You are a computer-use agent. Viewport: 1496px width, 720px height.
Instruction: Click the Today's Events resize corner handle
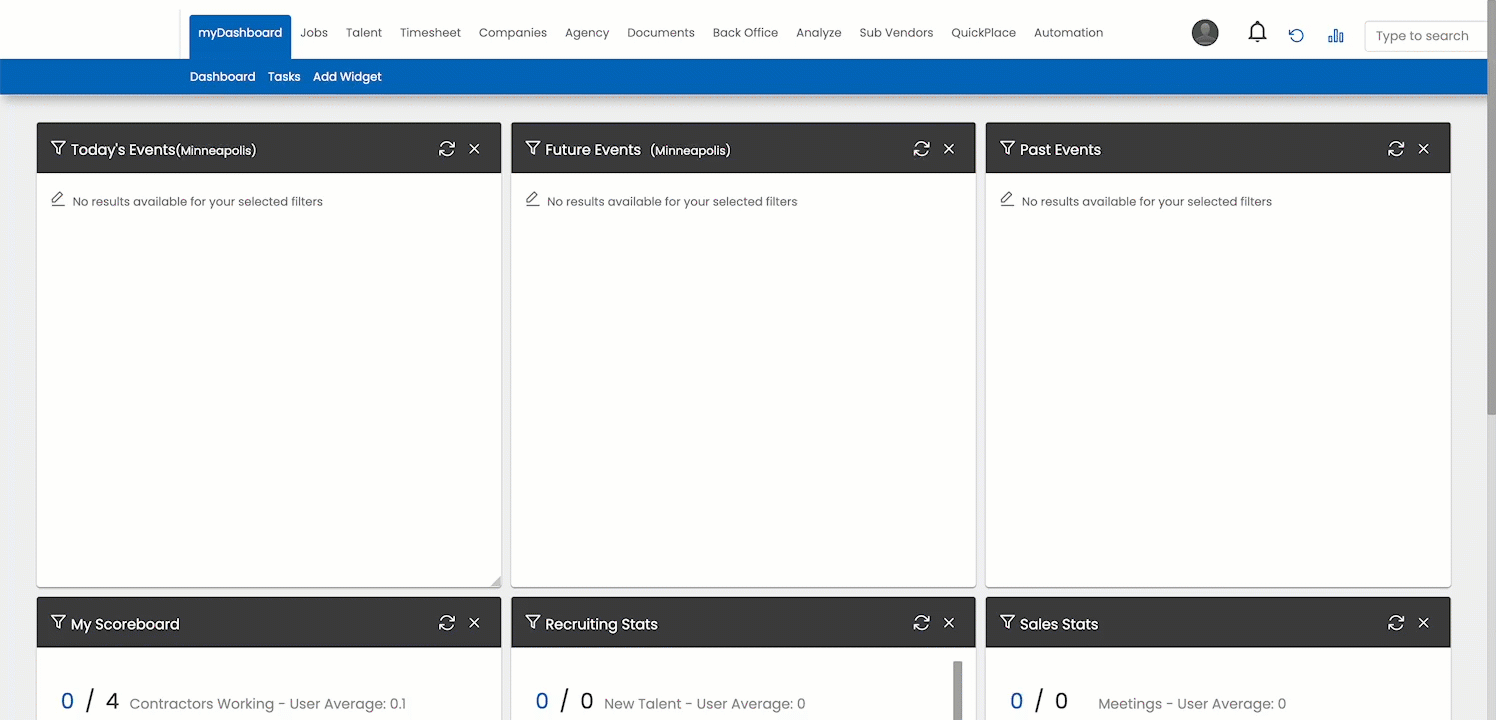tap(495, 581)
